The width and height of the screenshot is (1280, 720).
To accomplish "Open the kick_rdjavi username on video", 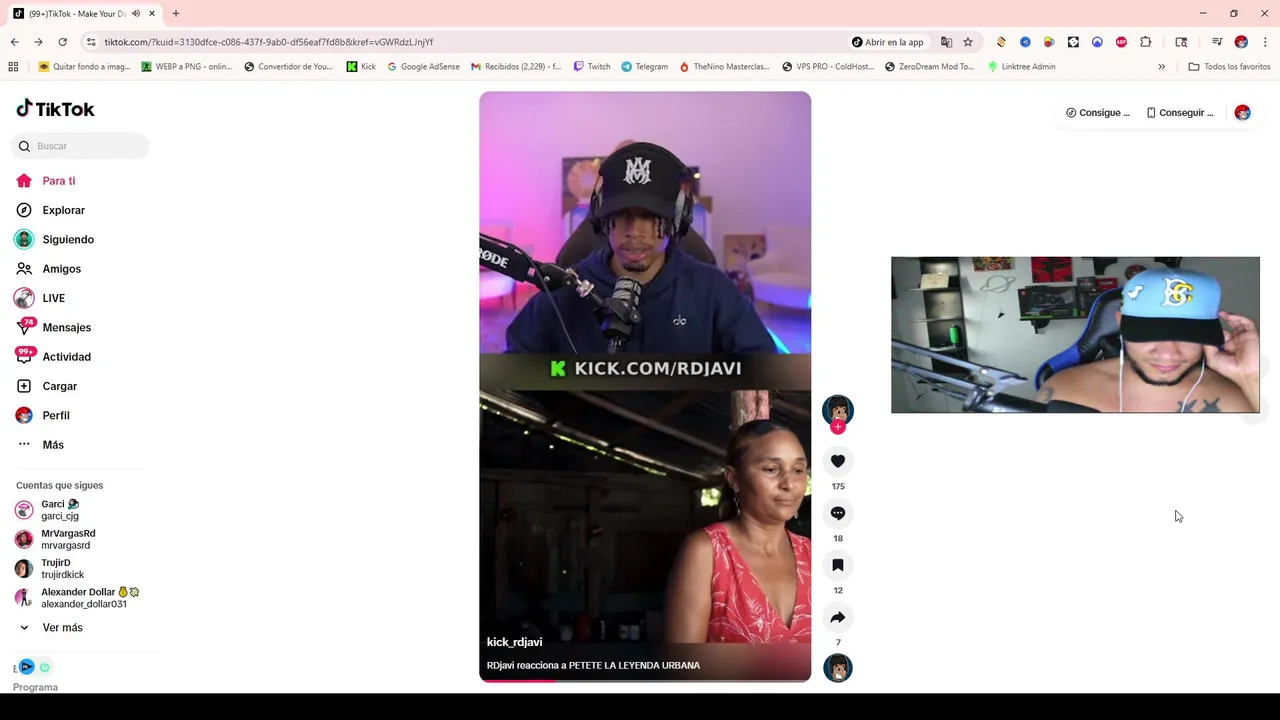I will [514, 642].
